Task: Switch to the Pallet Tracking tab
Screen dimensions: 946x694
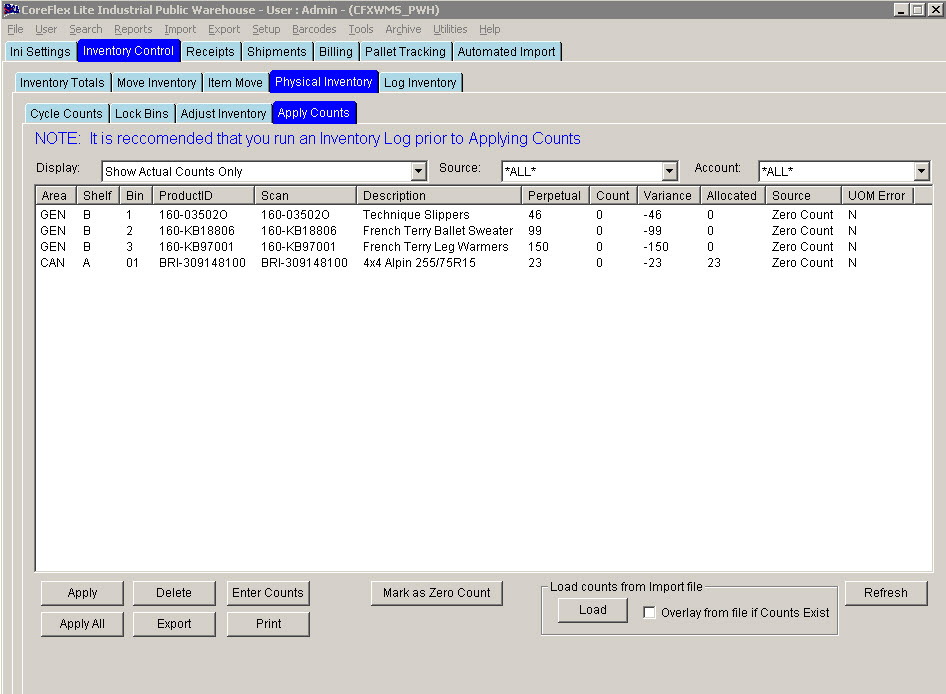Action: [405, 52]
